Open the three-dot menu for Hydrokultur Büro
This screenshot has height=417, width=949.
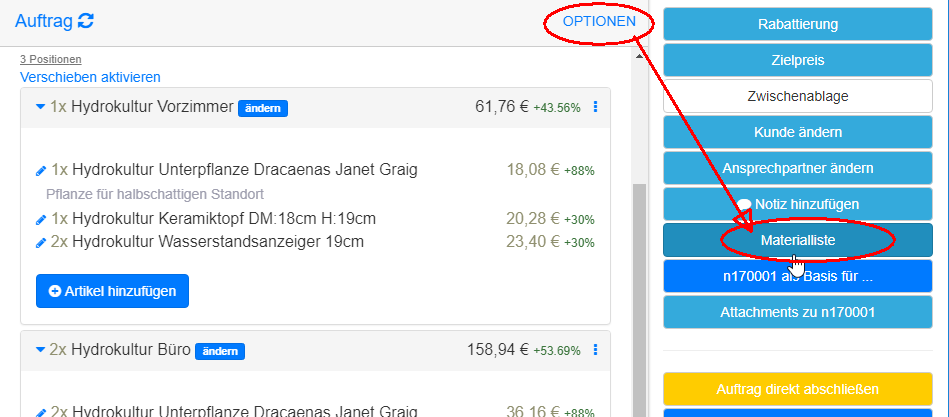pos(595,349)
